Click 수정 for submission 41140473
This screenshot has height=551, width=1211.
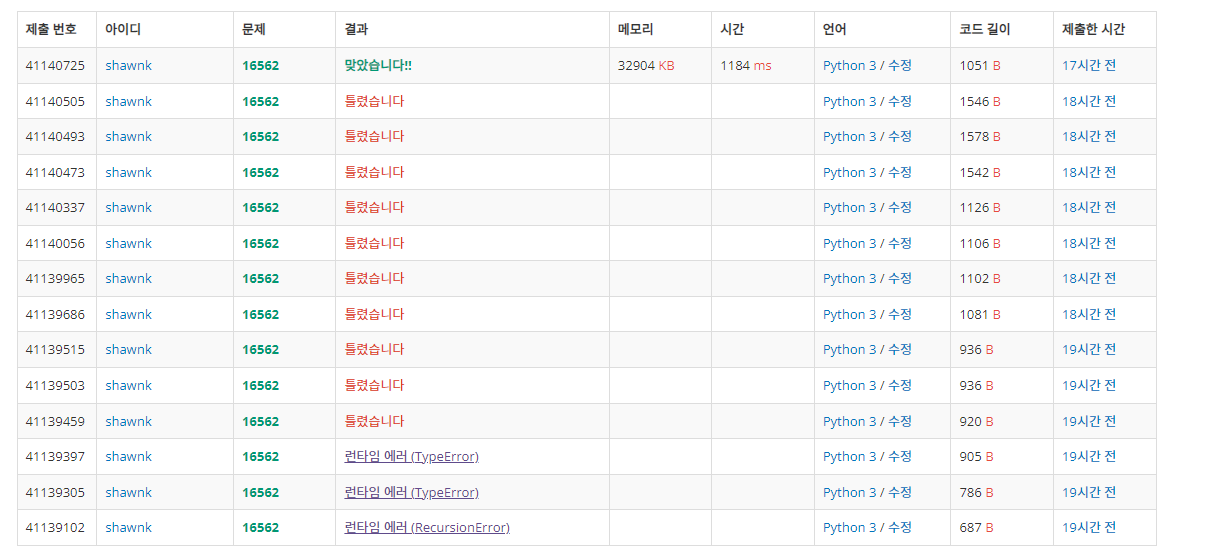tap(900, 172)
